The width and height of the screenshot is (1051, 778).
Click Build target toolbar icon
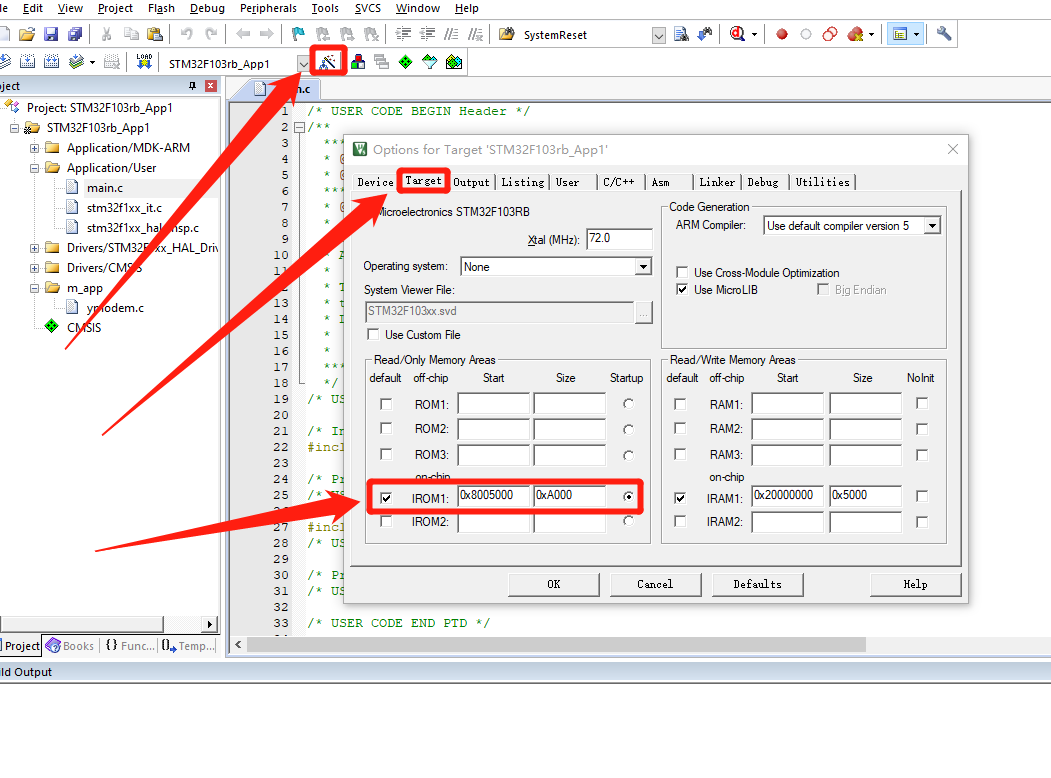click(27, 62)
